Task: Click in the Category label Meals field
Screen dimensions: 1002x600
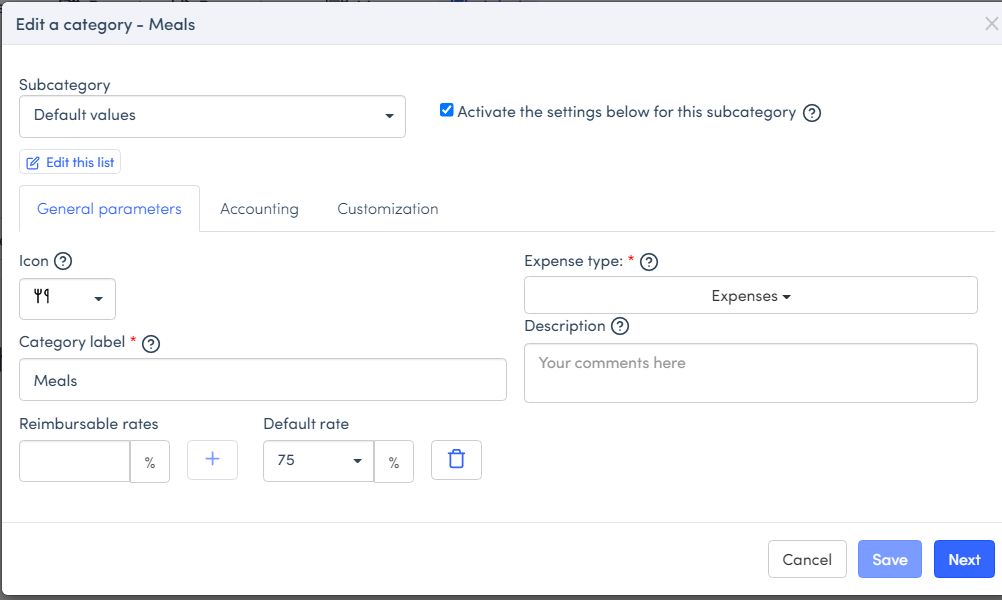Action: 262,381
